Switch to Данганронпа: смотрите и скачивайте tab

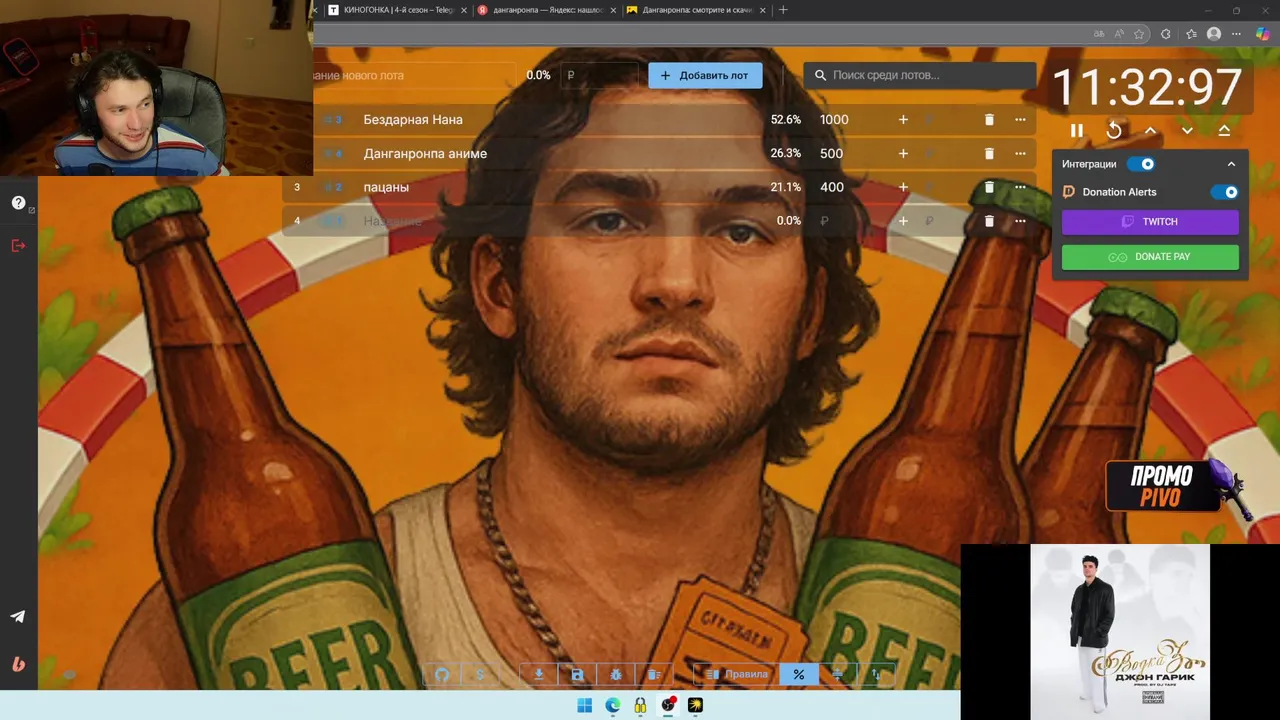click(696, 10)
